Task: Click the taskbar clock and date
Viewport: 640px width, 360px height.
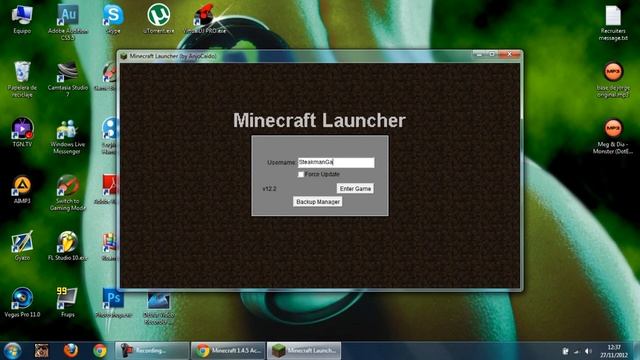Action: click(614, 351)
